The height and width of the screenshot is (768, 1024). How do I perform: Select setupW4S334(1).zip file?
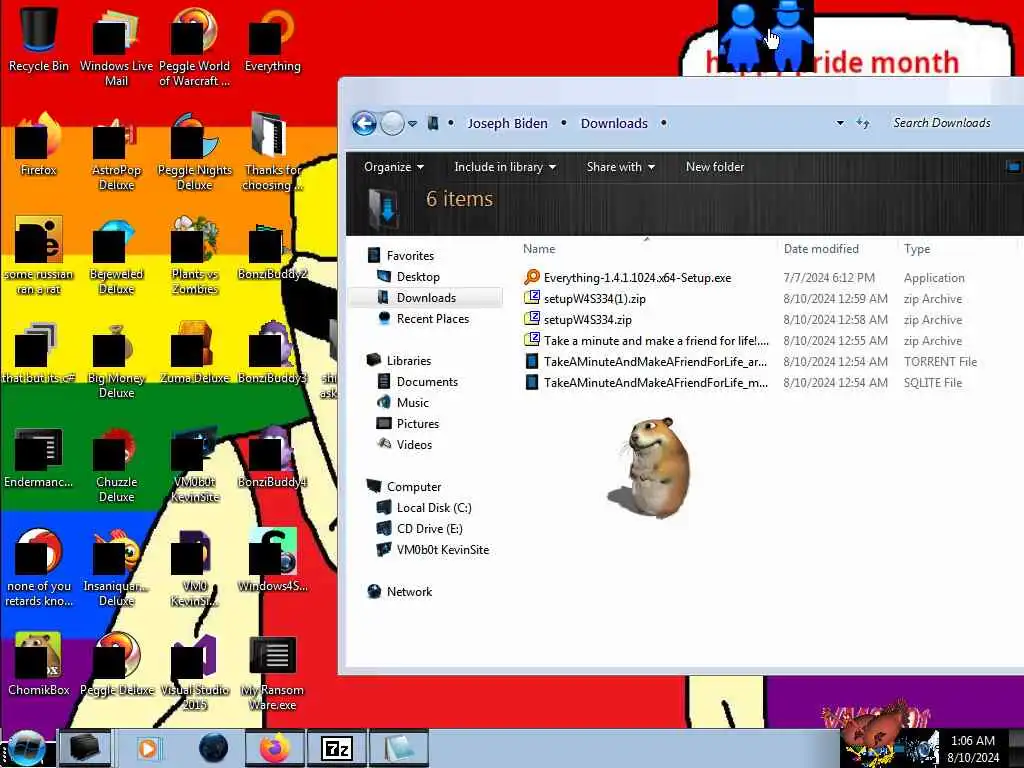pos(585,298)
